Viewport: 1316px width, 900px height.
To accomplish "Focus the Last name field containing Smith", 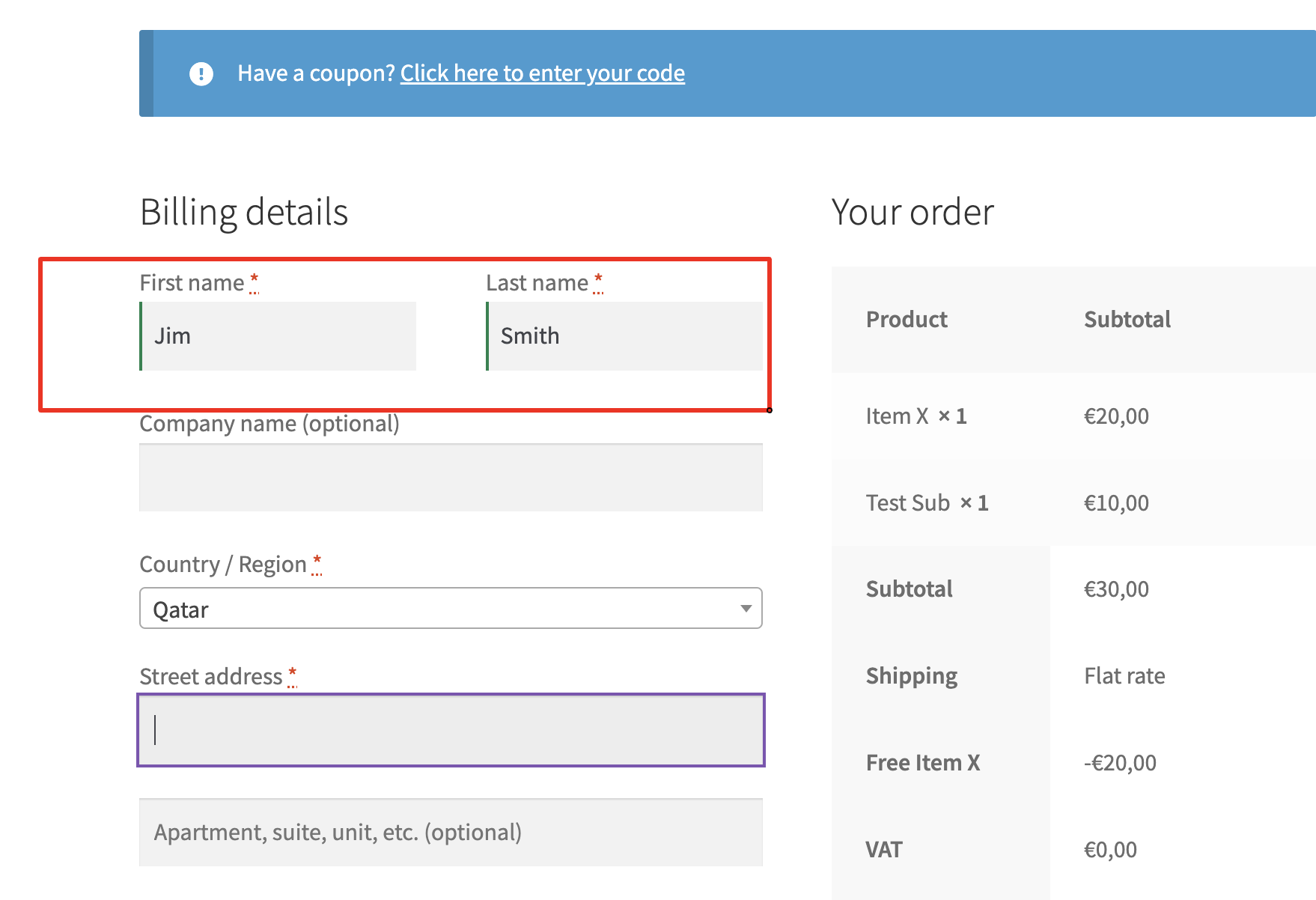I will 624,336.
